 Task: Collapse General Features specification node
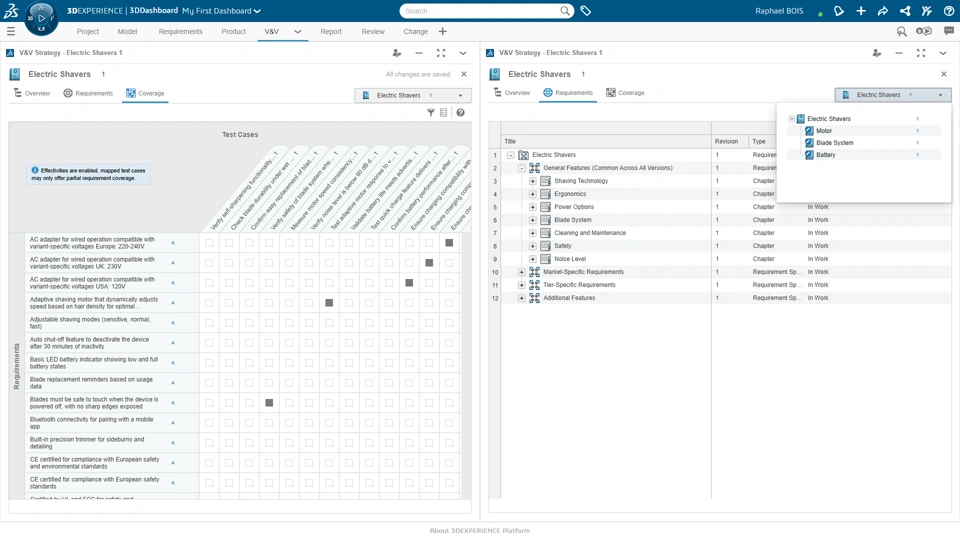coord(522,168)
